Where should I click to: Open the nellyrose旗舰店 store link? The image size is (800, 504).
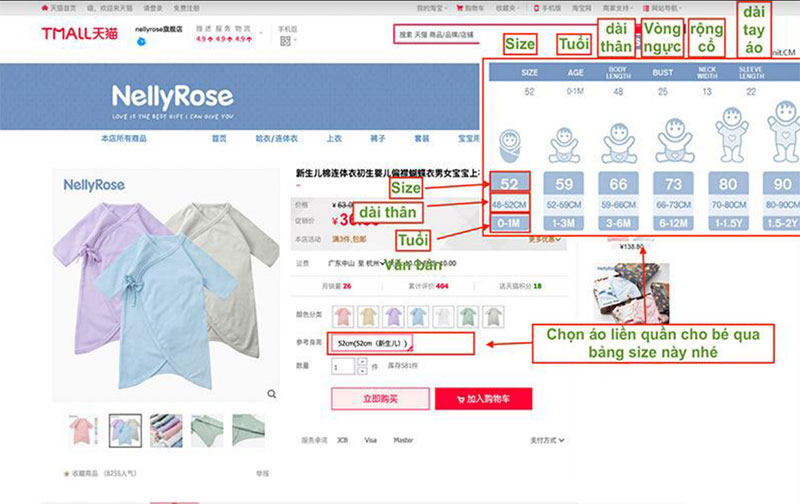tap(158, 29)
